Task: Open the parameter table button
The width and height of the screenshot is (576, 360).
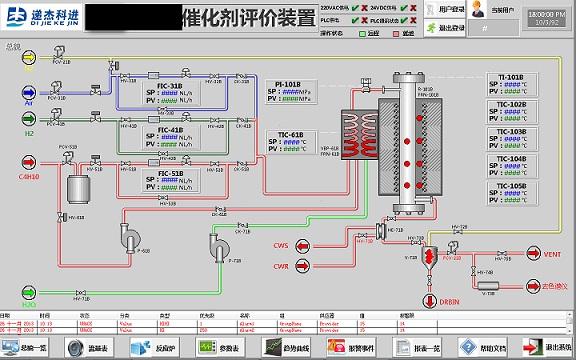Action: (x=220, y=347)
